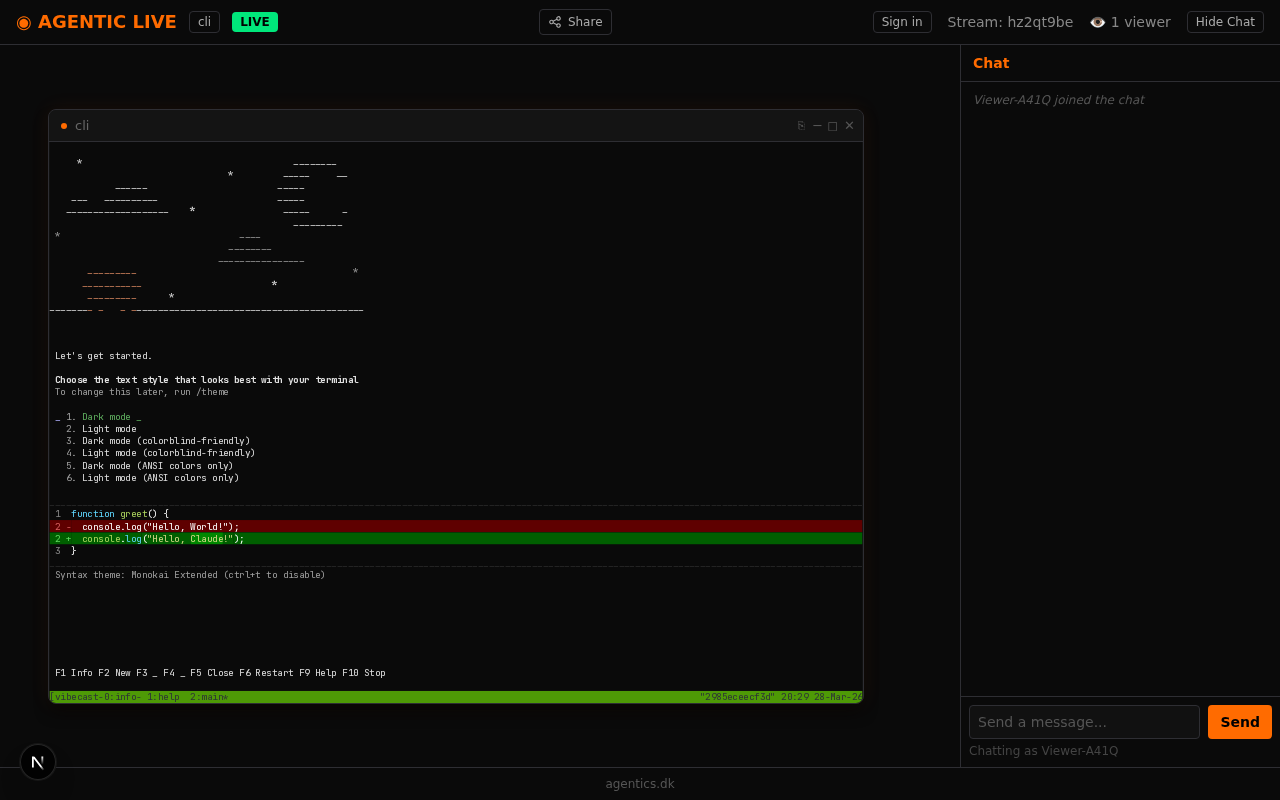Choose Light mode (colorblind-friendly) option
Screen dimensions: 1280x800
click(168, 453)
